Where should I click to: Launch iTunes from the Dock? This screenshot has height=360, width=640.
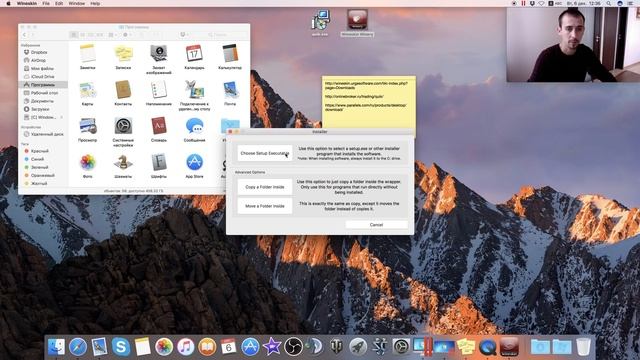(x=185, y=347)
